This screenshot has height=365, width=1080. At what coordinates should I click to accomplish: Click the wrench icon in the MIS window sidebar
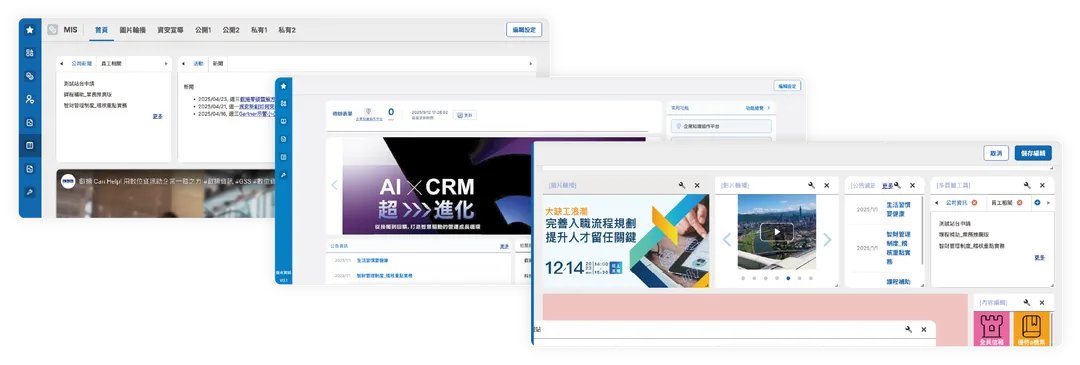[30, 192]
